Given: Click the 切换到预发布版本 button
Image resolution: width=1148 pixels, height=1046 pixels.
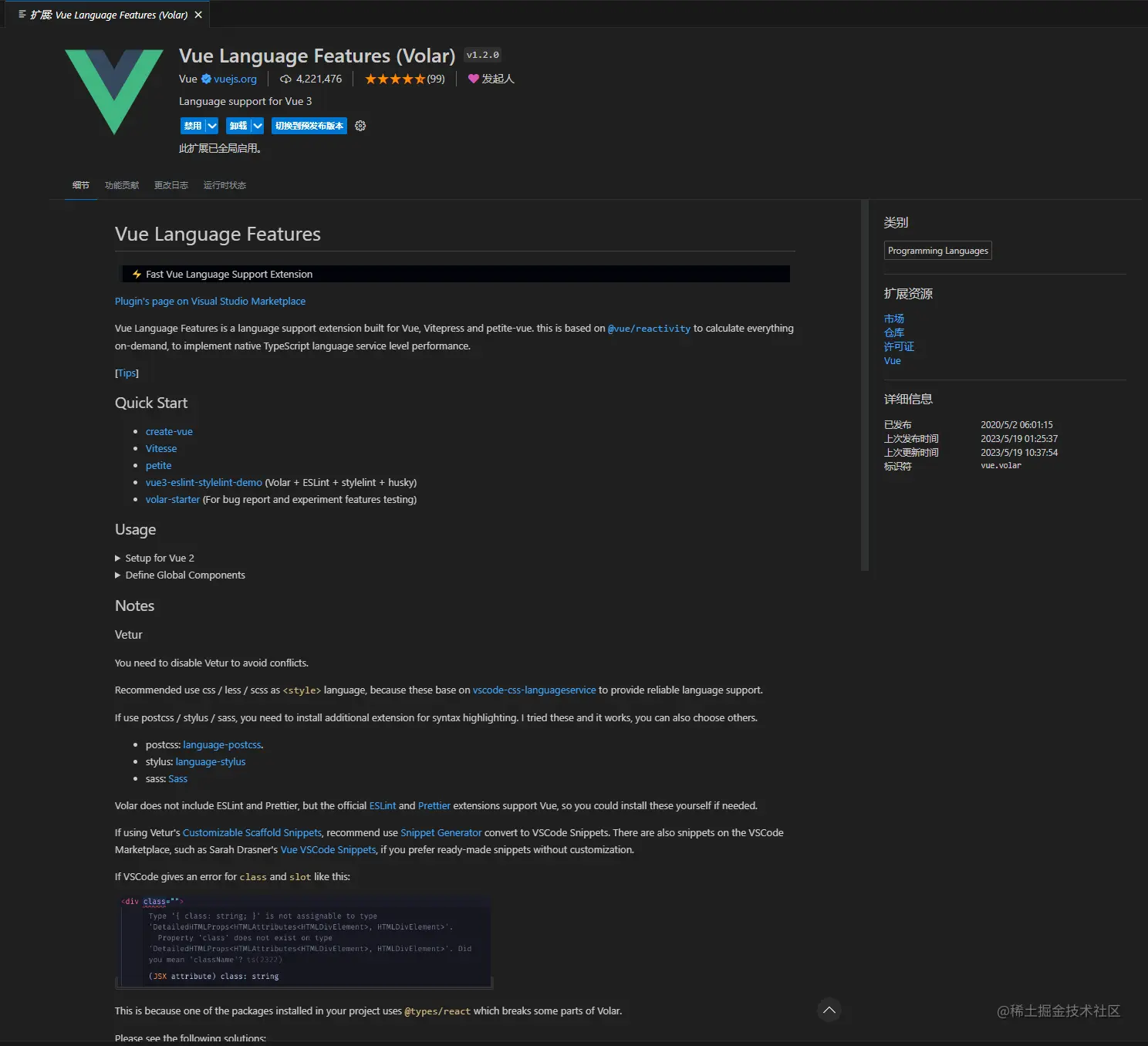Looking at the screenshot, I should tap(309, 126).
